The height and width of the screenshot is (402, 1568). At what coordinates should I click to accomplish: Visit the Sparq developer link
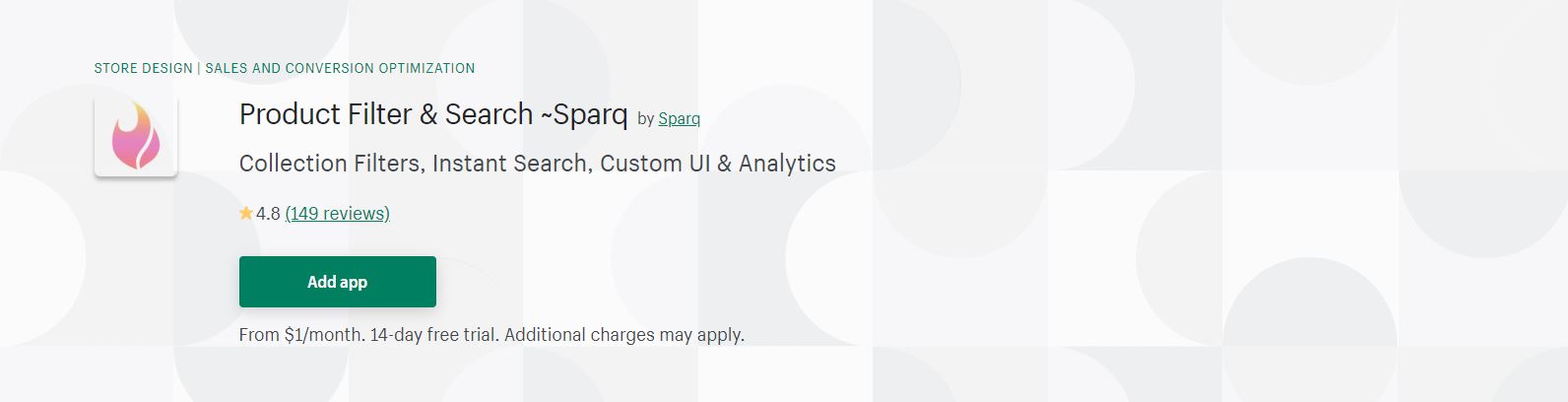[x=680, y=118]
